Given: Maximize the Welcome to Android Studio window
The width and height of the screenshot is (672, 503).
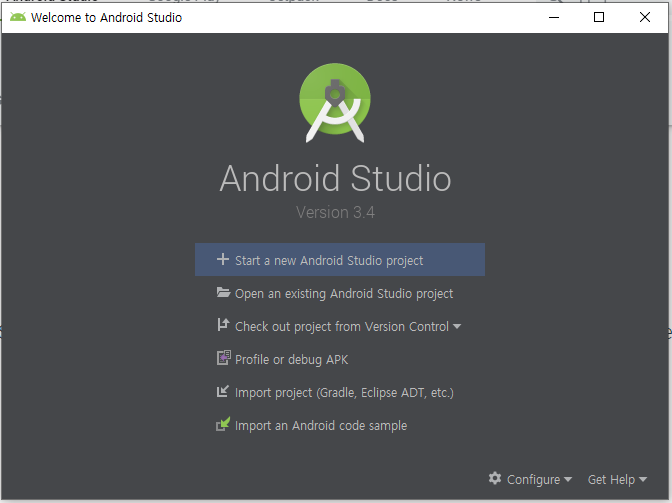Looking at the screenshot, I should [599, 17].
